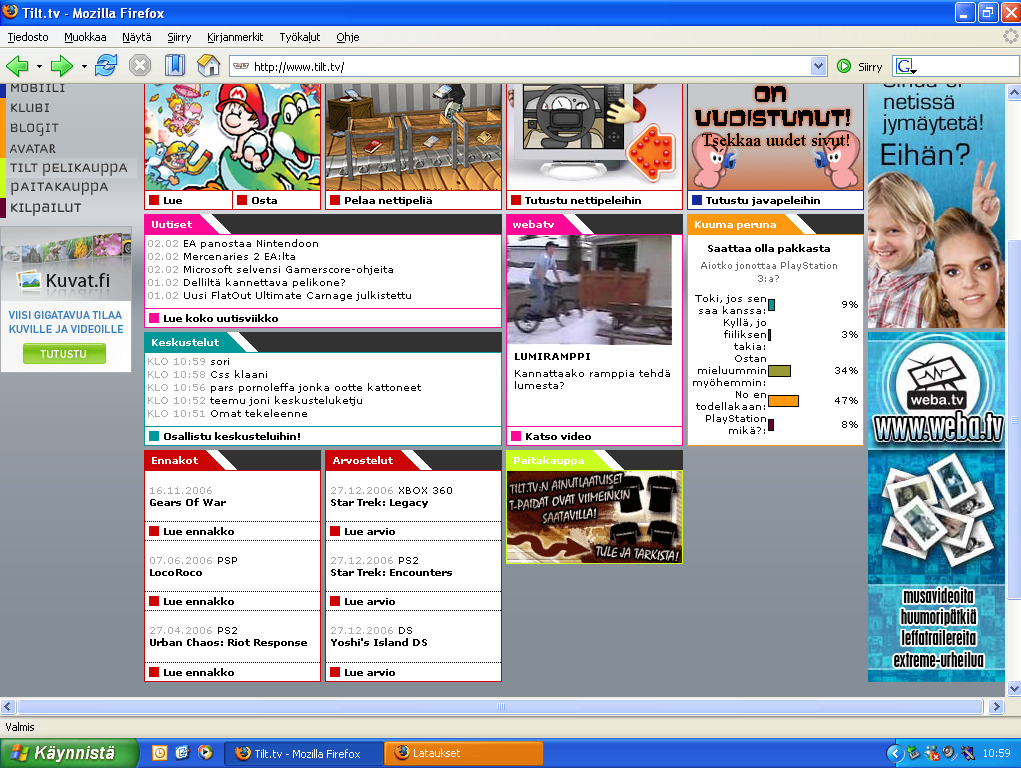This screenshot has width=1021, height=769.
Task: Click the green TUTUSTU button
Action: point(64,354)
